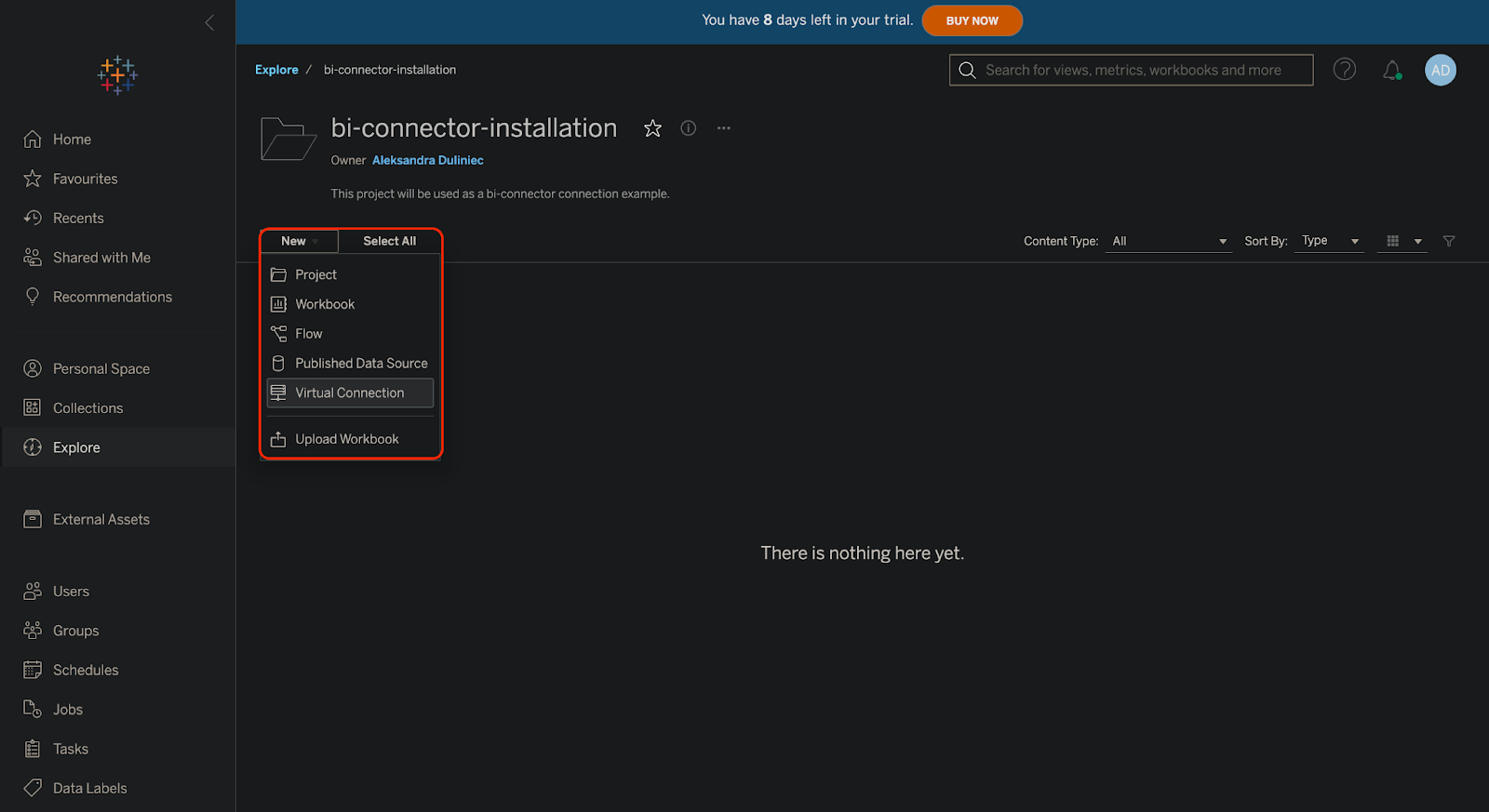Open the project's more actions ellipsis

click(x=724, y=128)
